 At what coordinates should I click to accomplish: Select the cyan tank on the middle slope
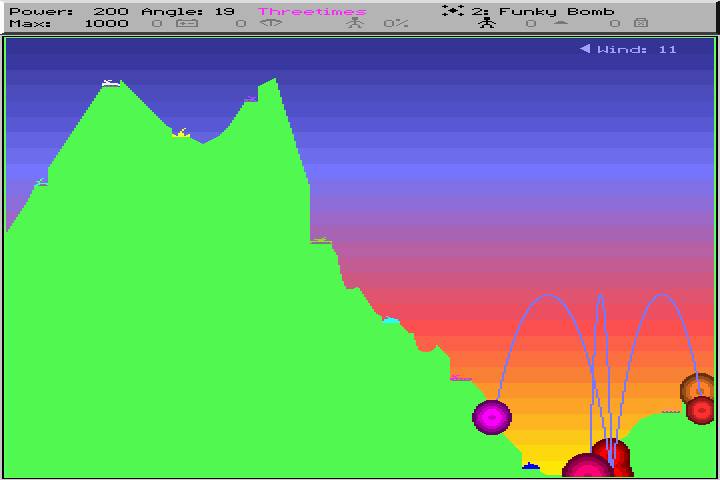pyautogui.click(x=390, y=320)
